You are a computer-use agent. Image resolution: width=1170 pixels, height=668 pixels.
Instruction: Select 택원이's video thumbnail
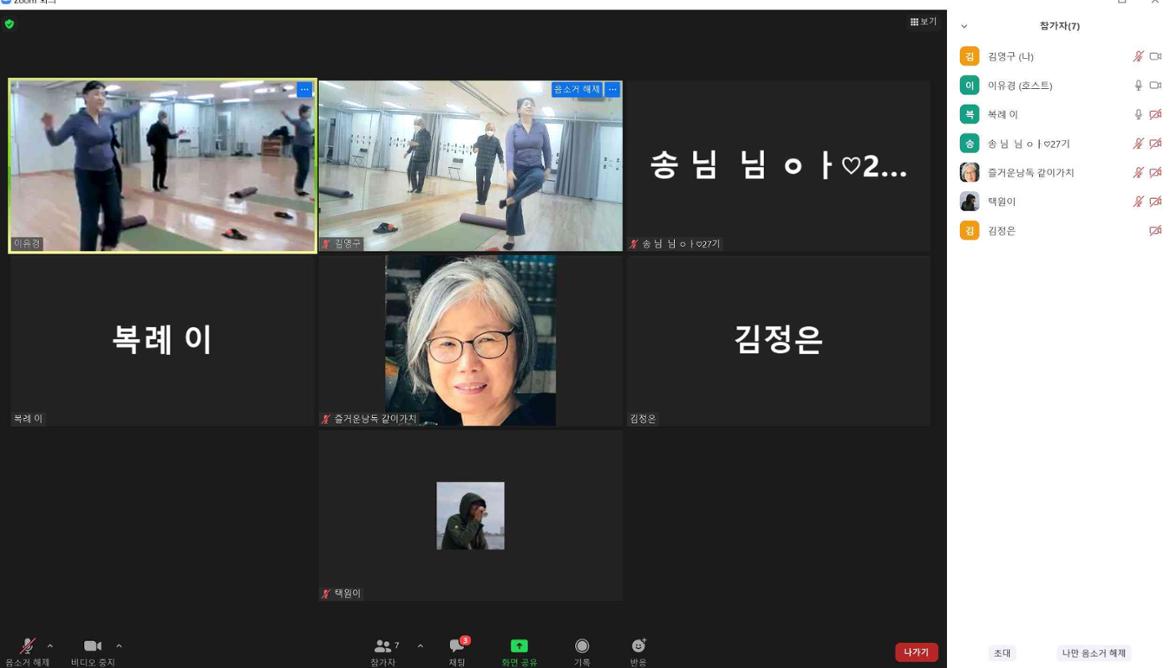point(470,515)
